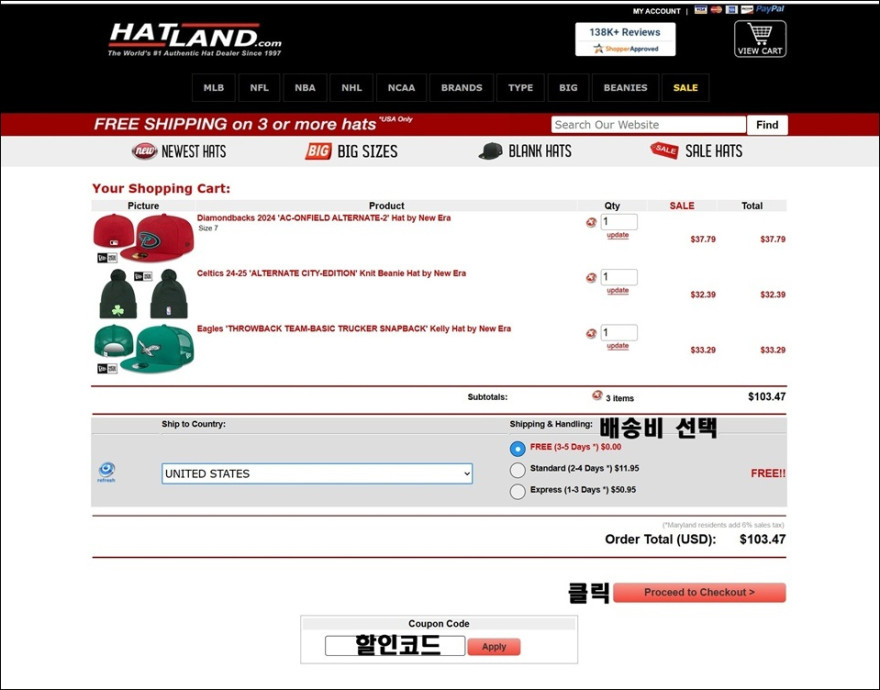
Task: Remove the Celtics beanie from cart
Action: (591, 277)
